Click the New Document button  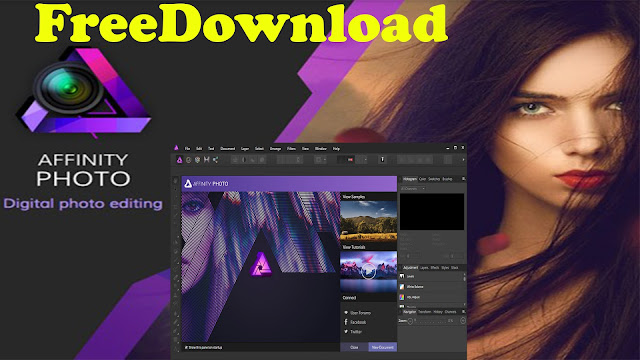(383, 347)
